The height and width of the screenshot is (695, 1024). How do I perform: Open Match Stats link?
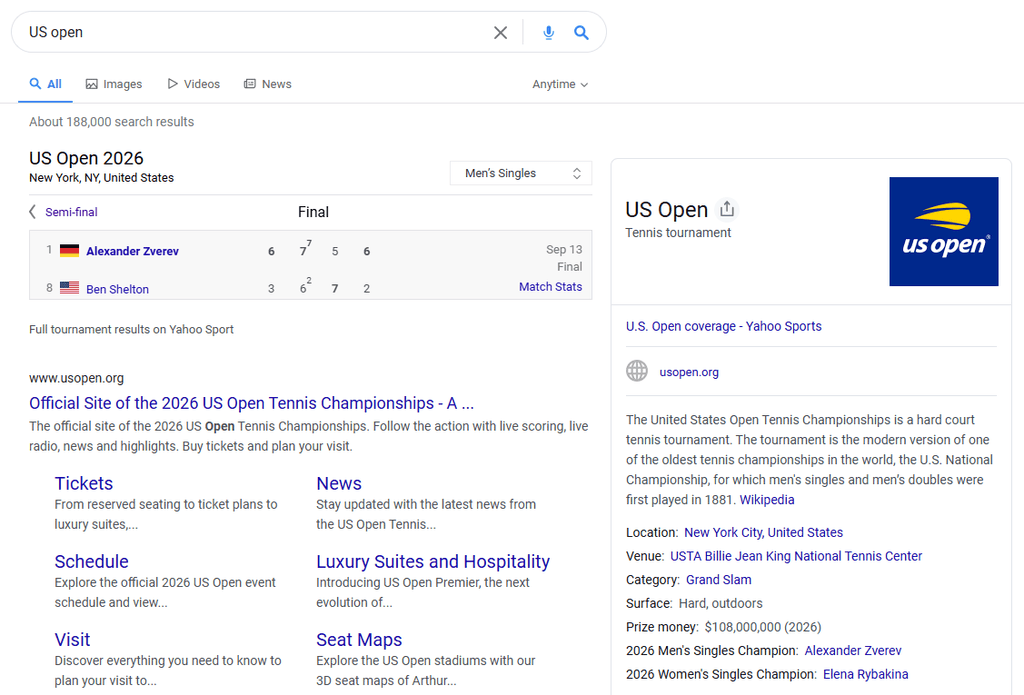[x=550, y=287]
